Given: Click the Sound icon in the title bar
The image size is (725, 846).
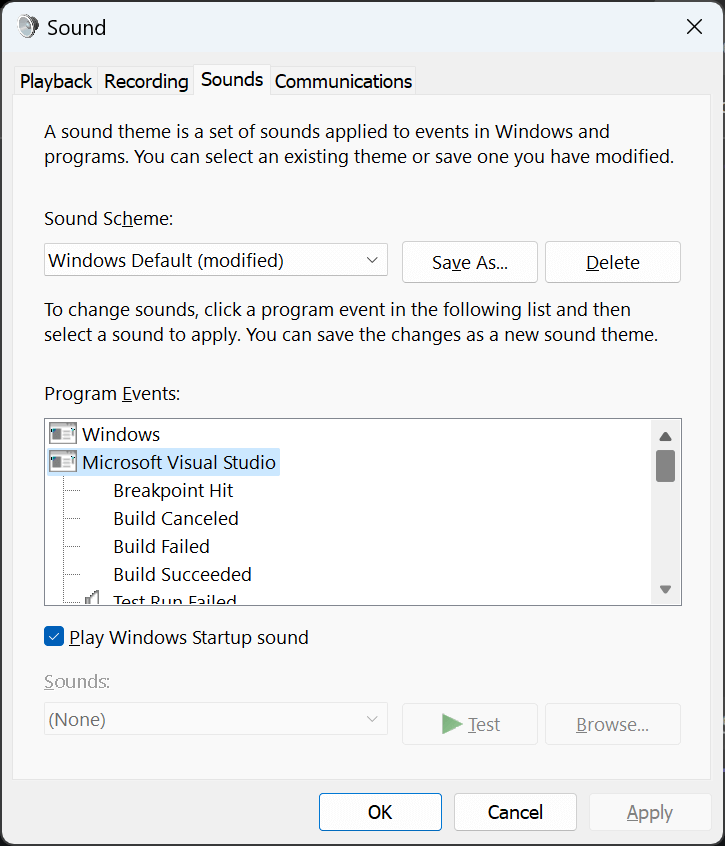Looking at the screenshot, I should pos(27,27).
